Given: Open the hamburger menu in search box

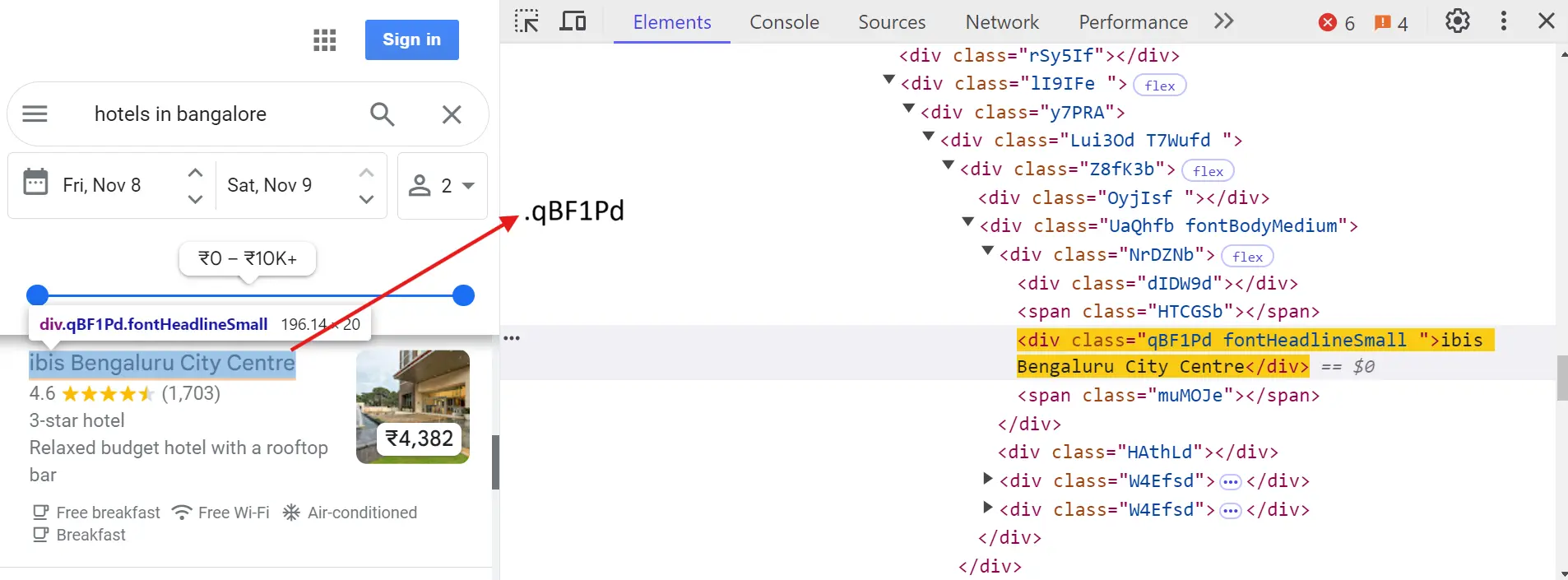Looking at the screenshot, I should (x=35, y=114).
